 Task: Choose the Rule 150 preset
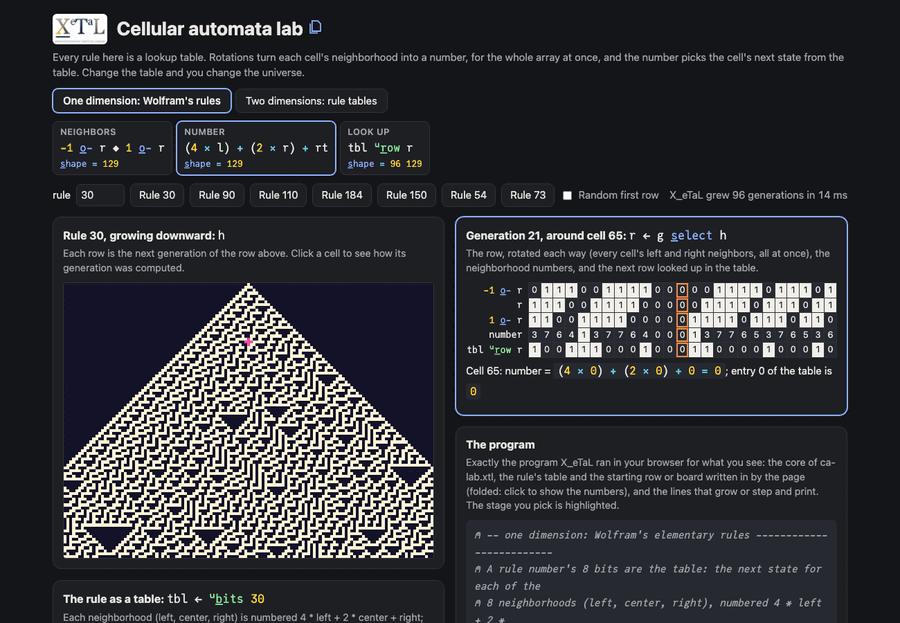pos(406,195)
